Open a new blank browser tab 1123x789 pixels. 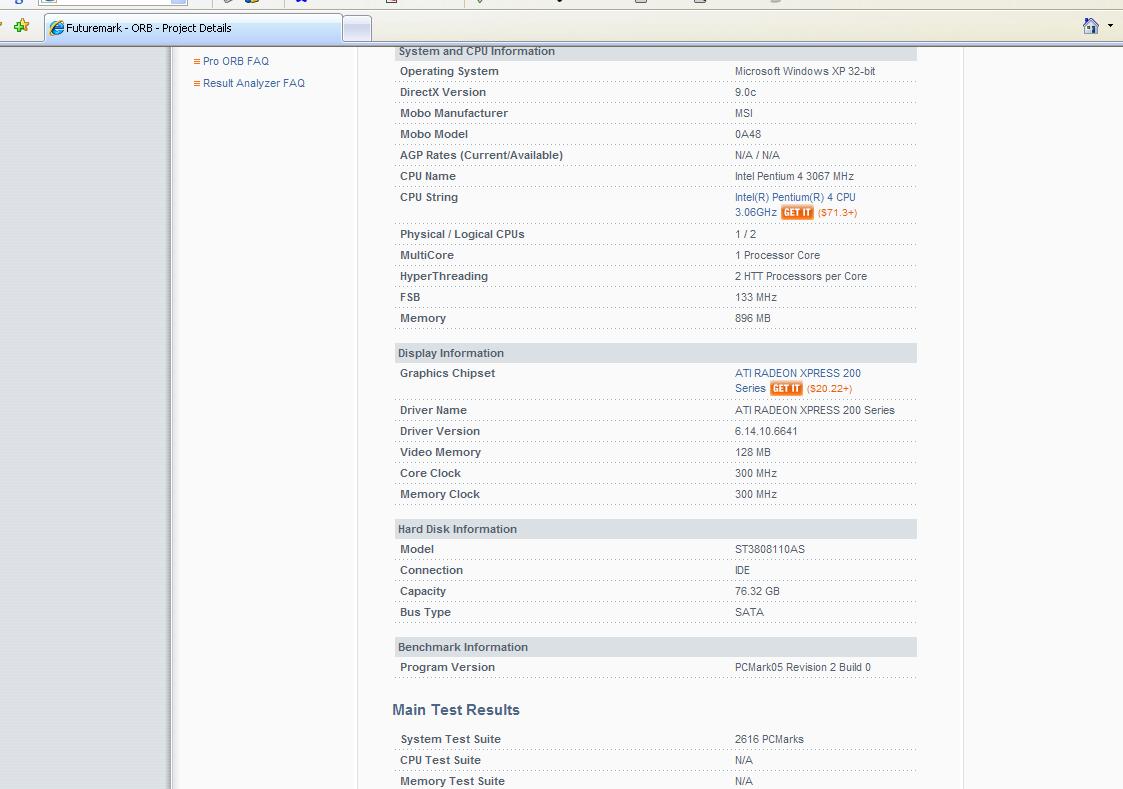coord(357,29)
